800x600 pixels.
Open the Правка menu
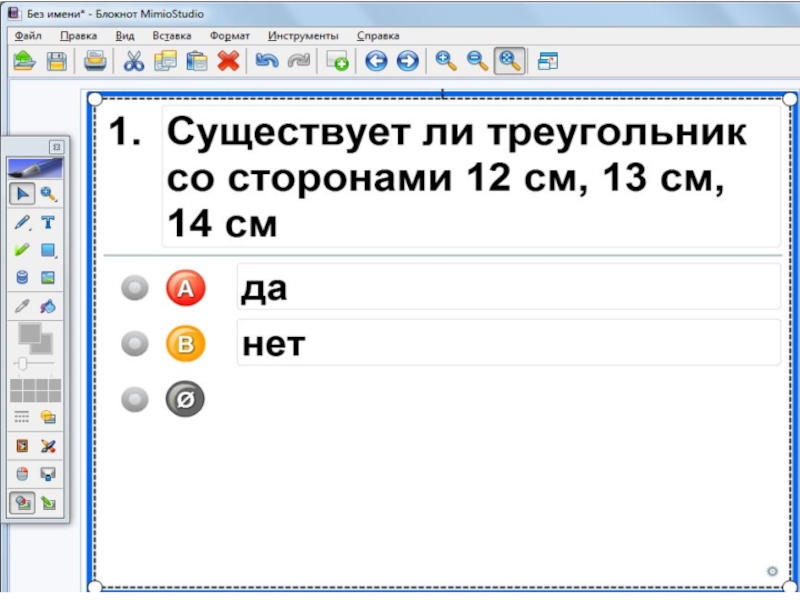(x=79, y=36)
